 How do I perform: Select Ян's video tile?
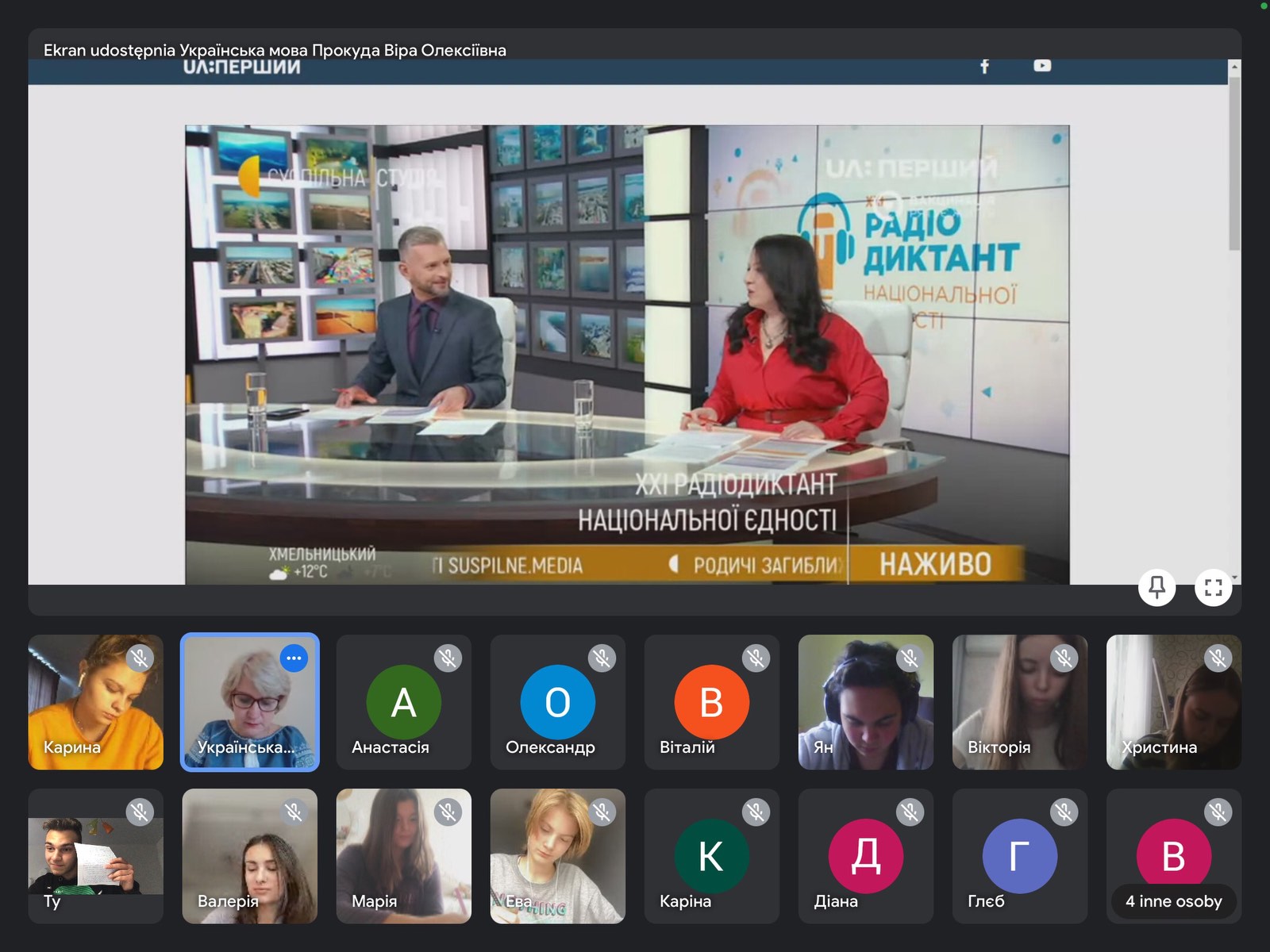(865, 702)
